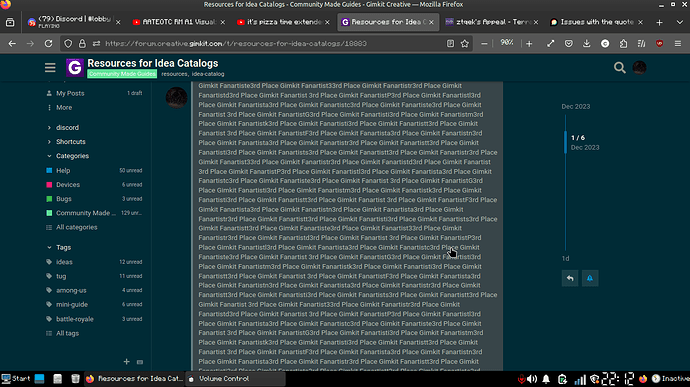Click the 1 / 6 timeline scroller handle
The width and height of the screenshot is (690, 387).
coord(565,142)
